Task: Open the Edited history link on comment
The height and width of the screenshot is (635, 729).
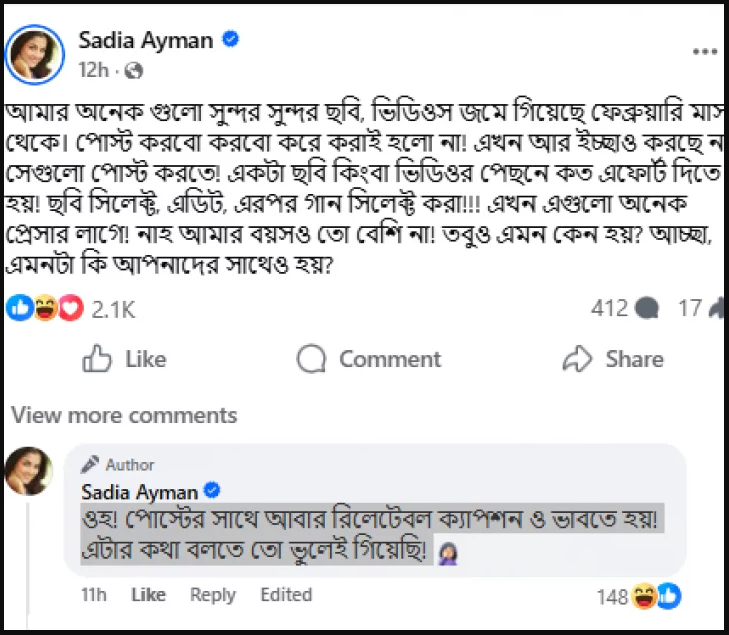Action: (286, 594)
